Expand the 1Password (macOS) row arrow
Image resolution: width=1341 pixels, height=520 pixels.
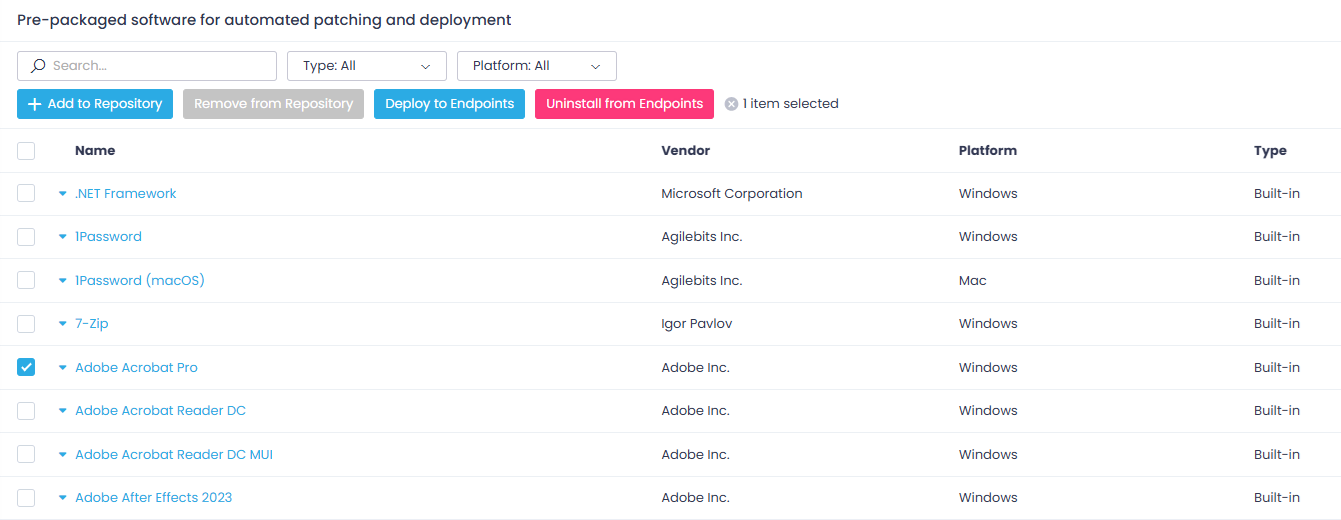click(x=63, y=281)
